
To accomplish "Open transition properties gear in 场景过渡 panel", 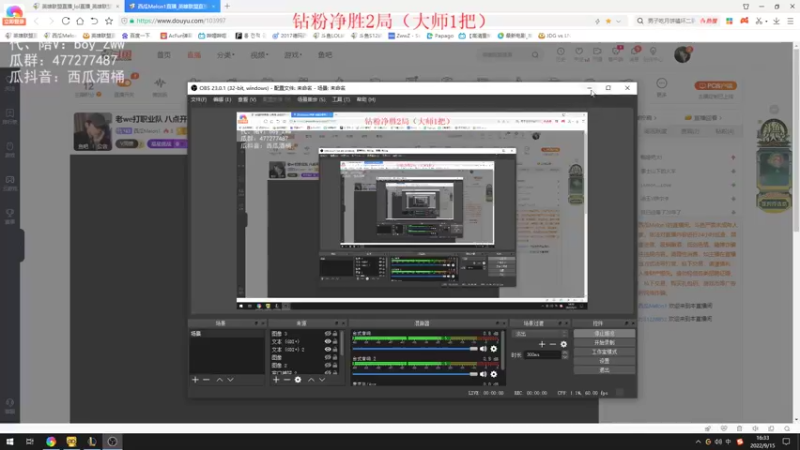I will coord(564,344).
